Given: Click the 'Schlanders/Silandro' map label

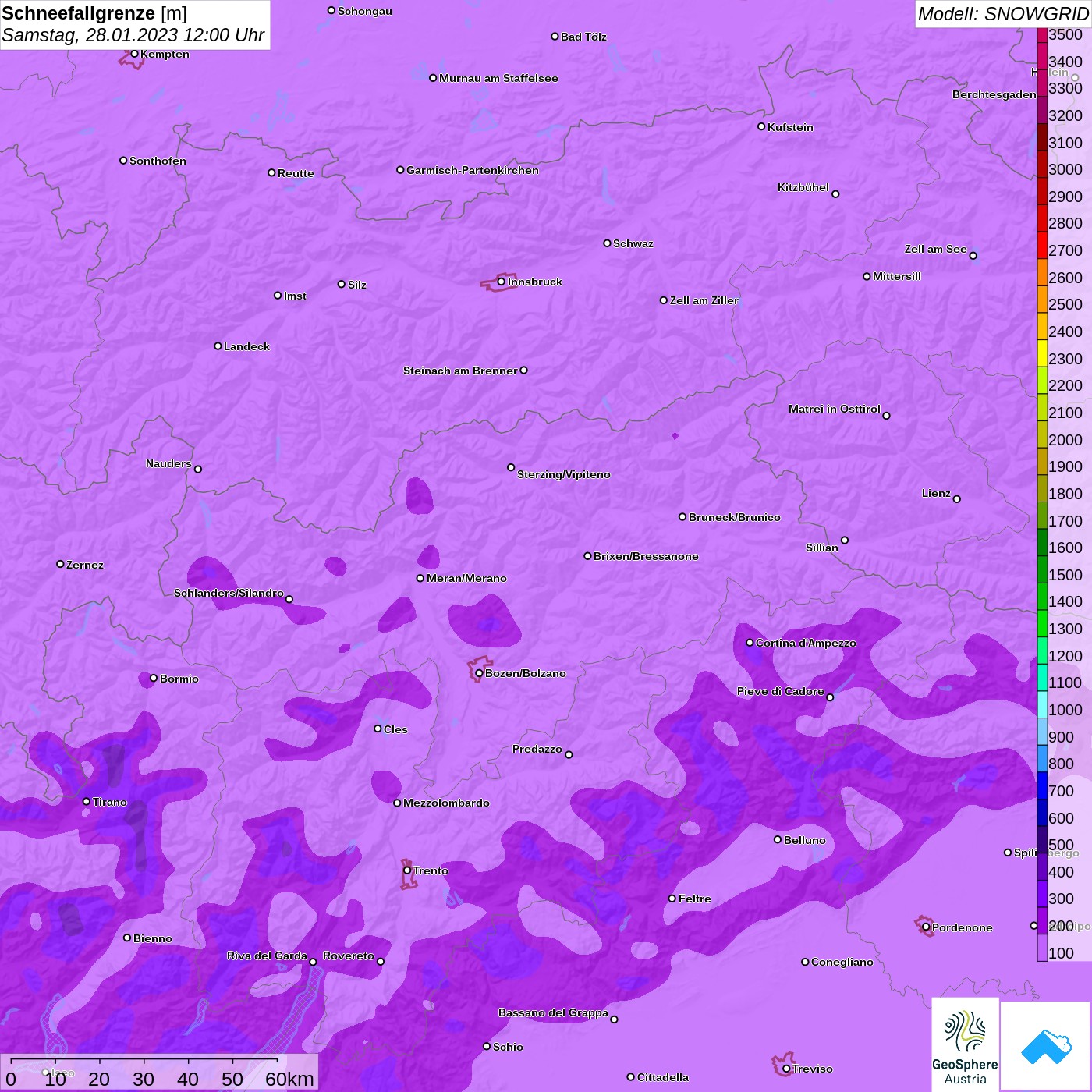Looking at the screenshot, I should point(229,593).
